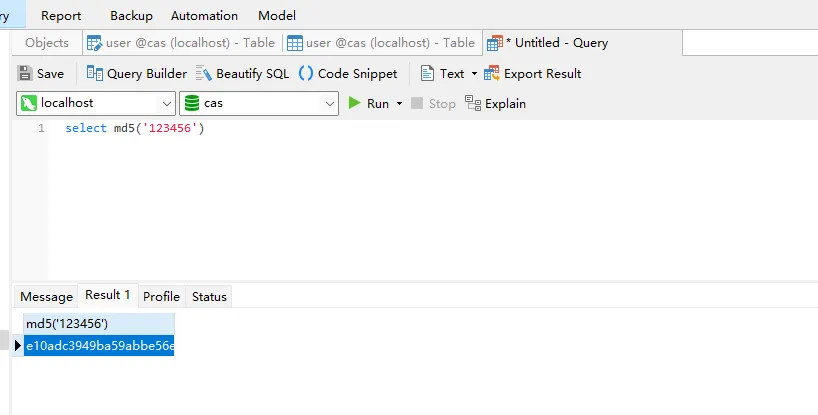Screen dimensions: 818x415
Task: Click the green cas database icon
Action: point(192,103)
